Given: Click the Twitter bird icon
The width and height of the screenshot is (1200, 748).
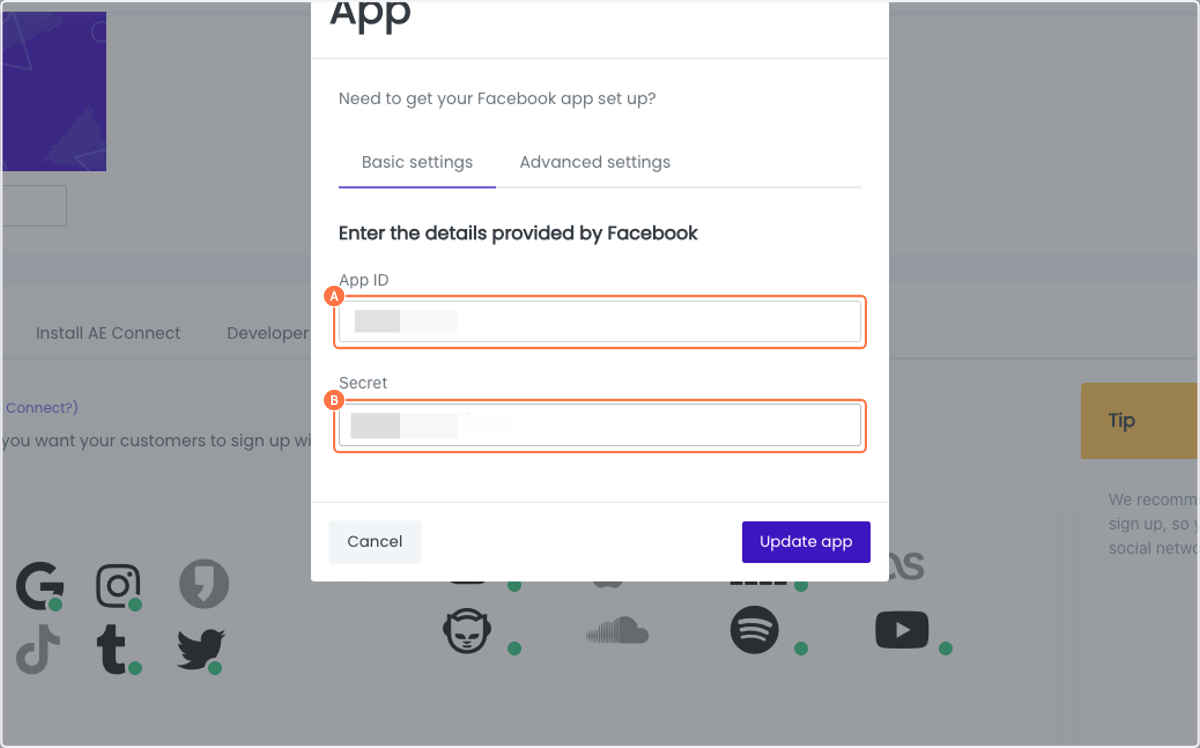Looking at the screenshot, I should point(200,650).
